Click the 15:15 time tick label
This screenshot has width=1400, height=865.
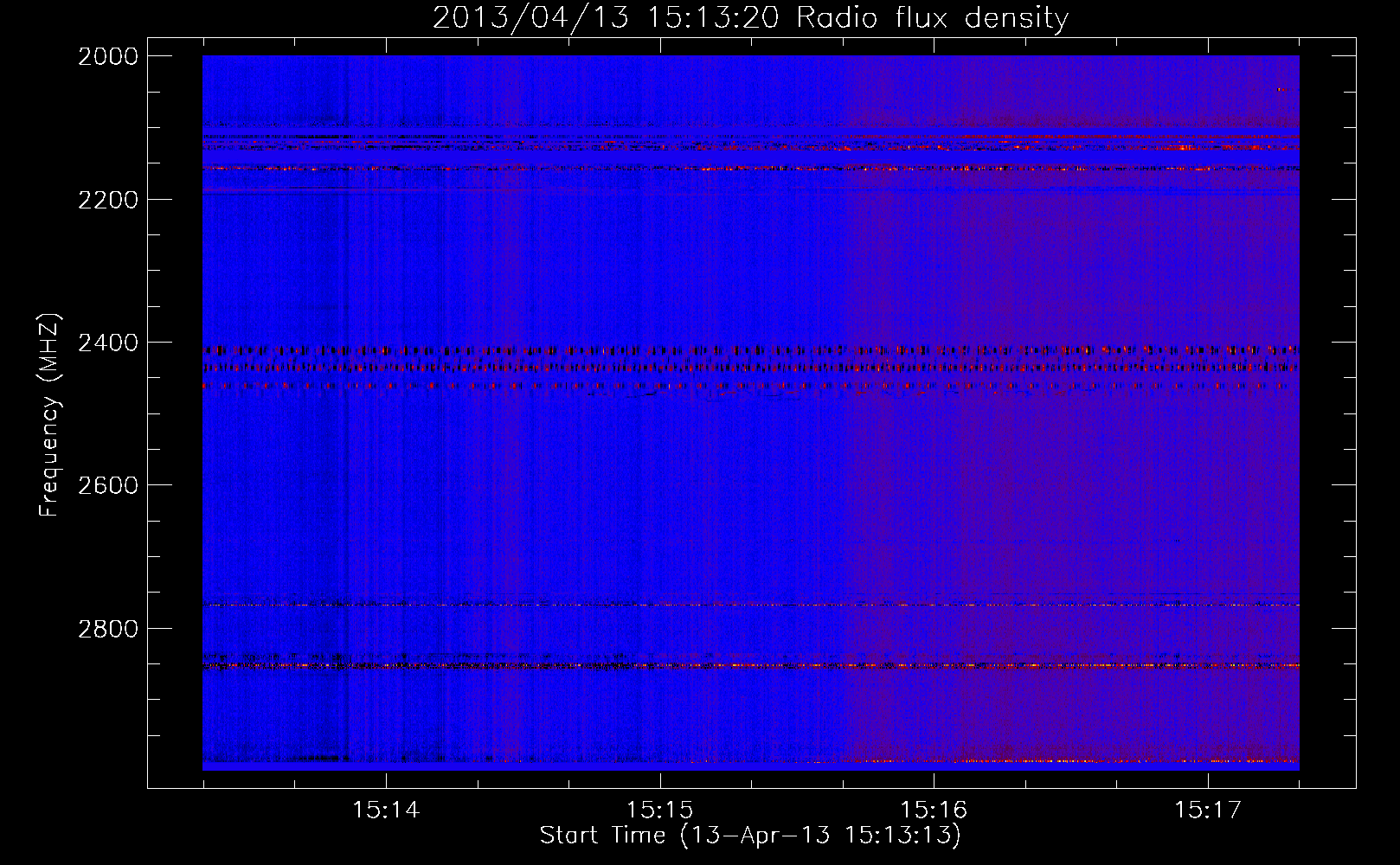660,811
